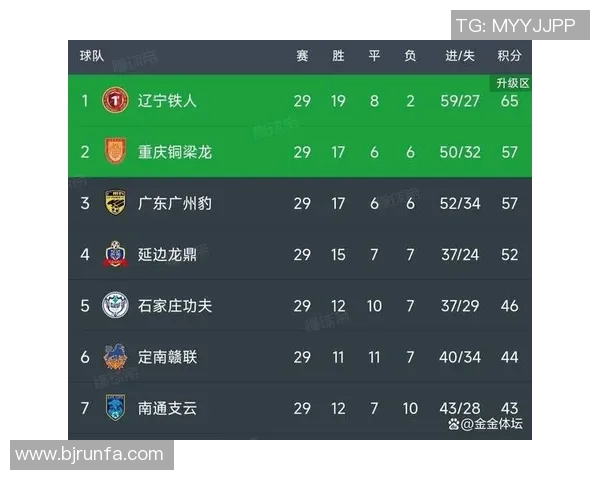This screenshot has height=480, width=600.
Task: Select 延边龙鼎's 52 points value
Action: (510, 254)
